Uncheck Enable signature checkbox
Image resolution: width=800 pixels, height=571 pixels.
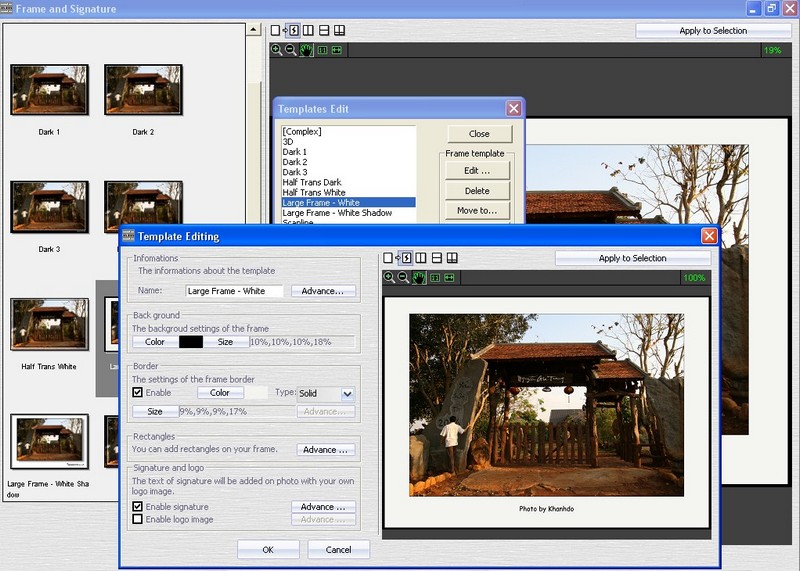pos(138,507)
